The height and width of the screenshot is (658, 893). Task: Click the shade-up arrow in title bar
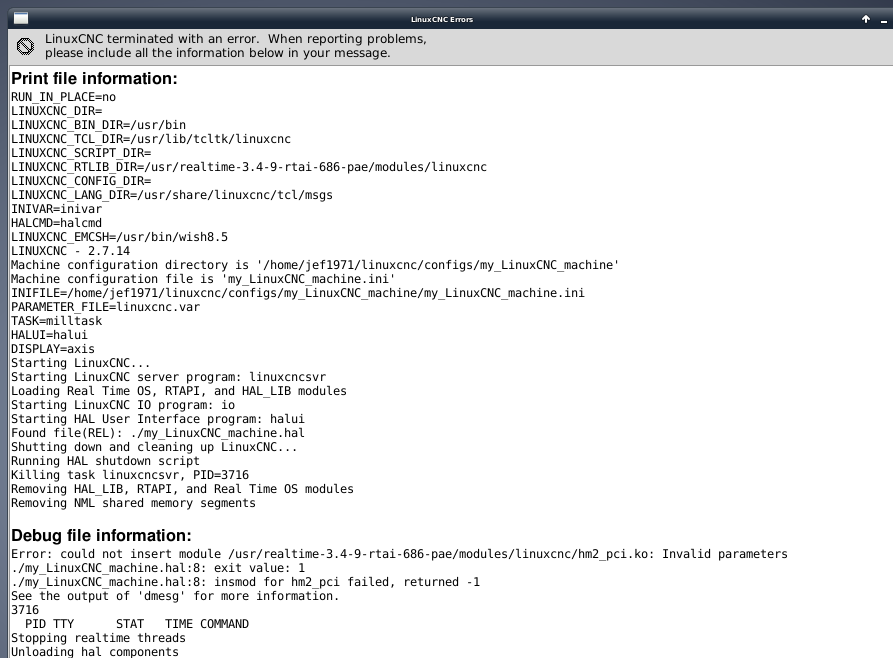click(x=866, y=19)
